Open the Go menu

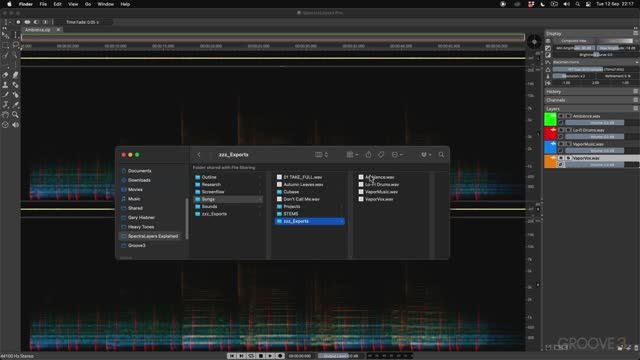[88, 4]
